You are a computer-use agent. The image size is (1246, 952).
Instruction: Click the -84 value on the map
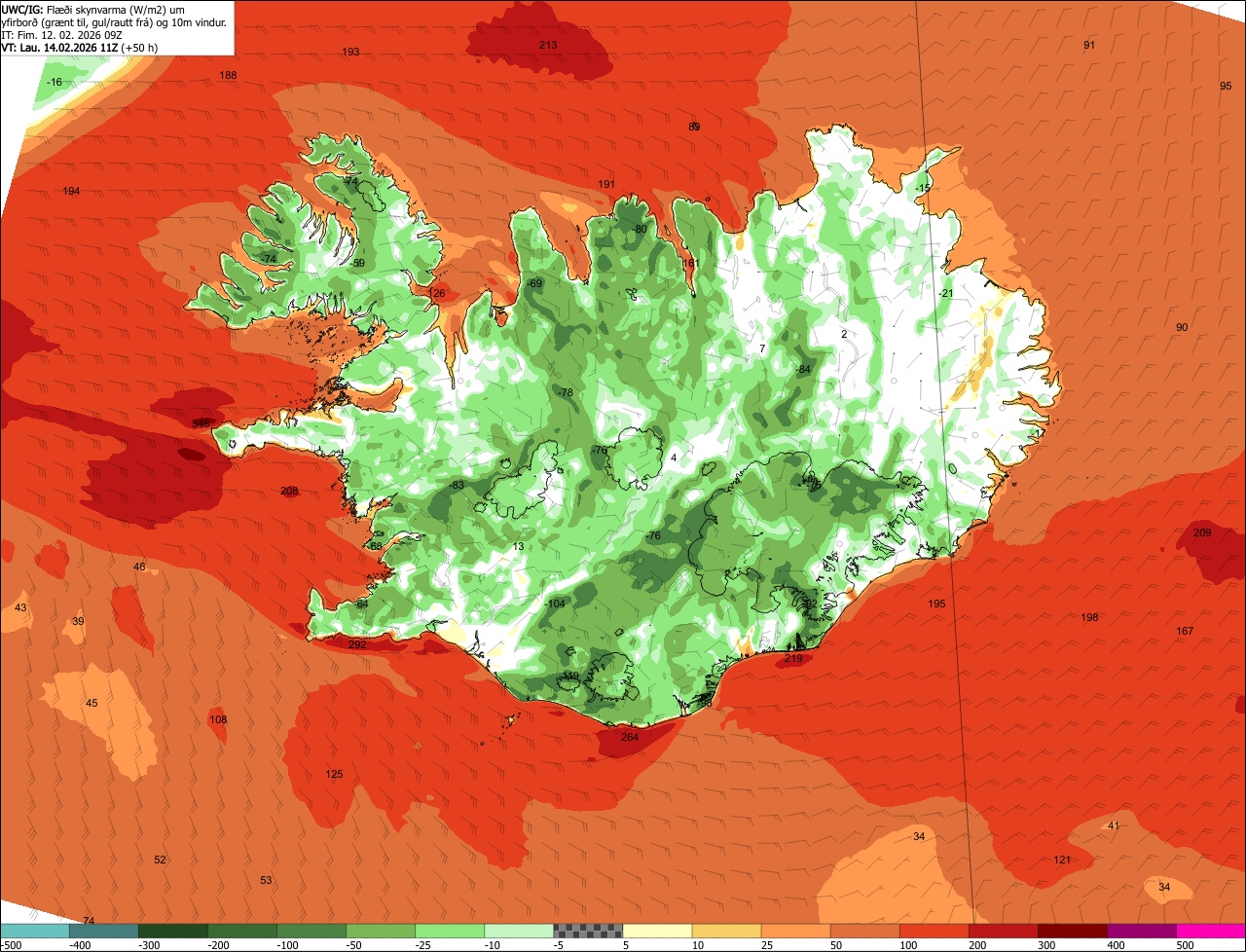click(x=803, y=369)
